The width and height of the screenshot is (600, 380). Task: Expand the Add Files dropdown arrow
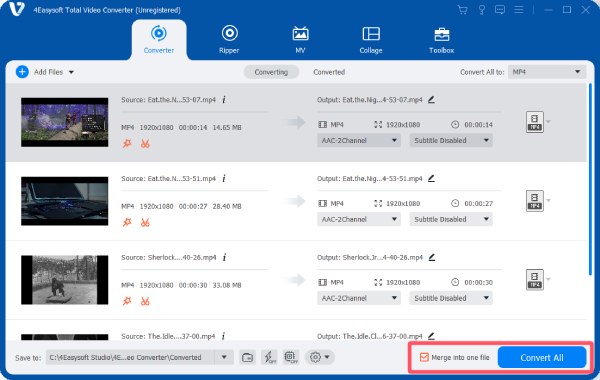71,72
